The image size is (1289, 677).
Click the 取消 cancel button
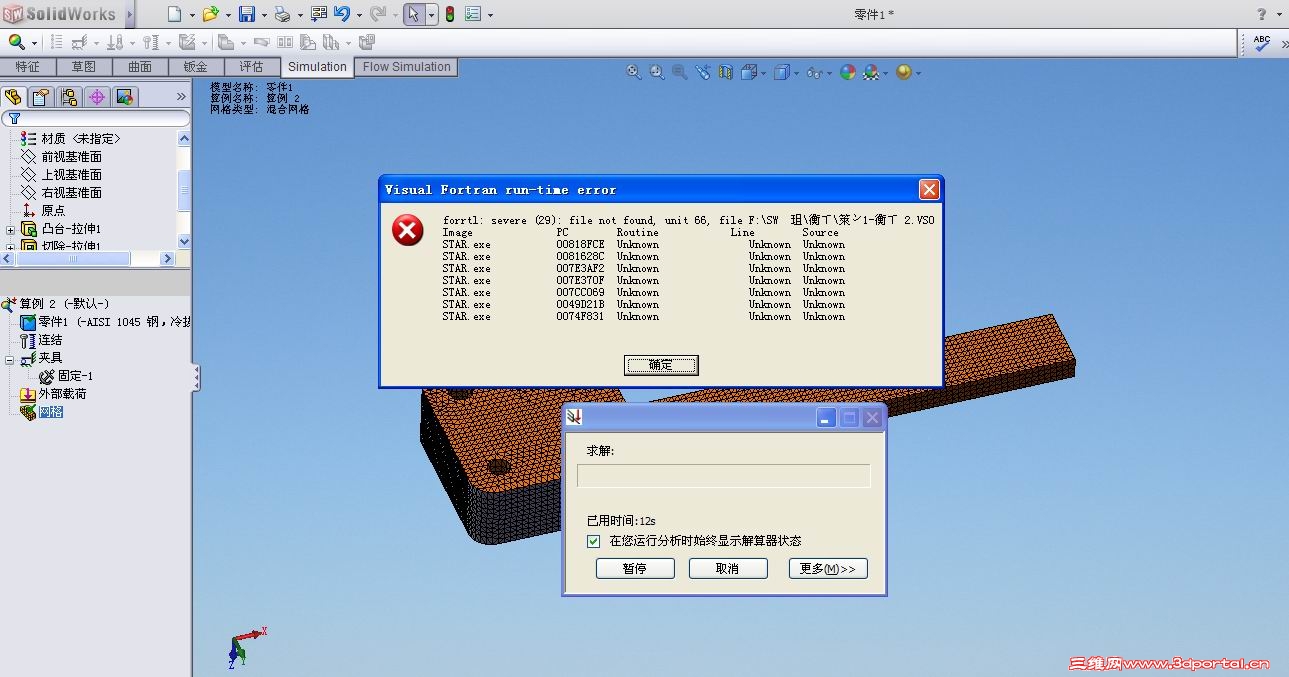click(728, 568)
